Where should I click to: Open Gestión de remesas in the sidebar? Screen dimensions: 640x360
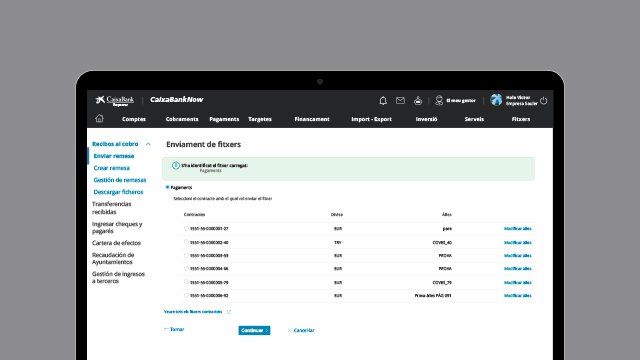120,180
